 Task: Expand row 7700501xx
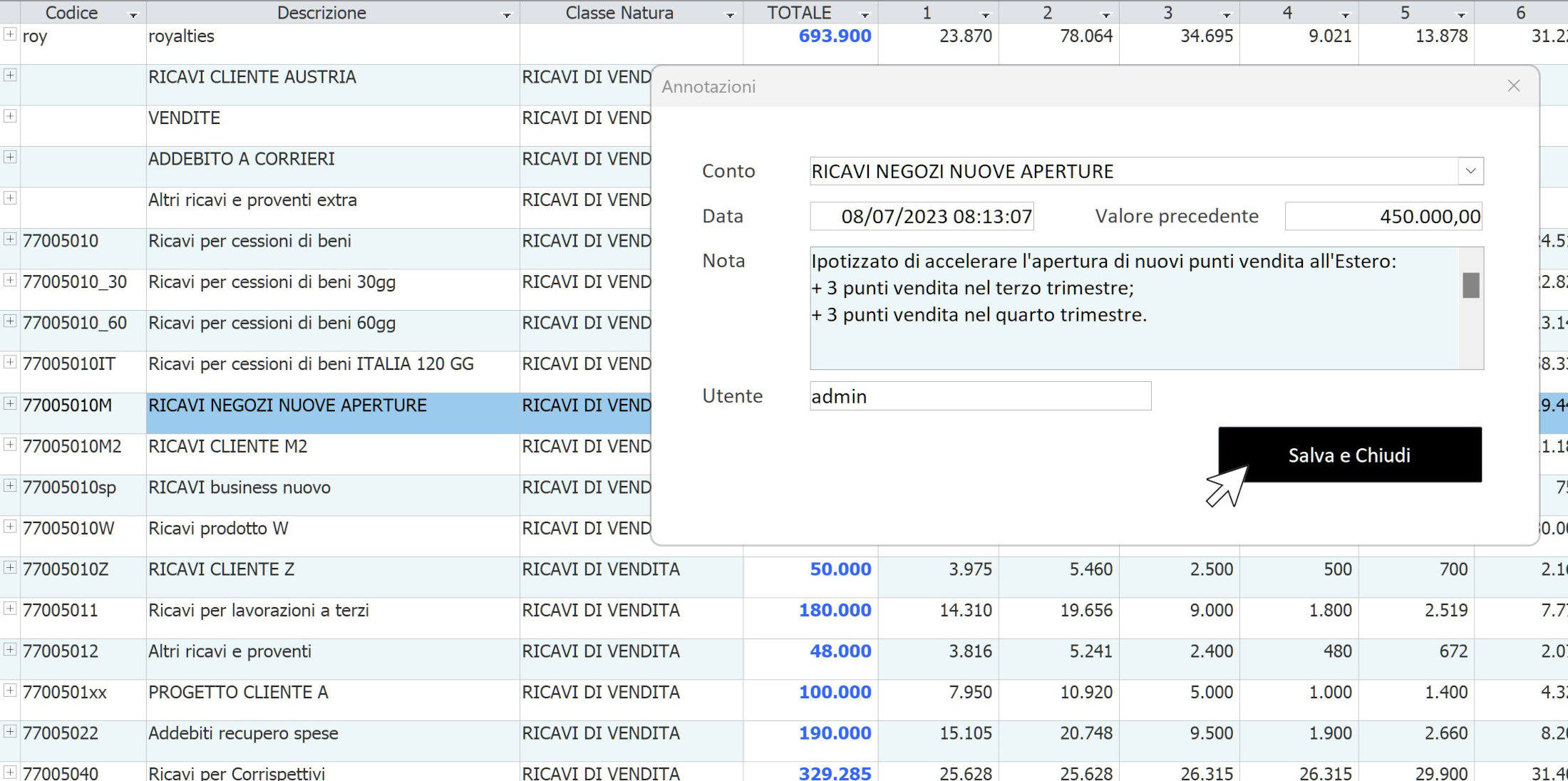tap(10, 690)
